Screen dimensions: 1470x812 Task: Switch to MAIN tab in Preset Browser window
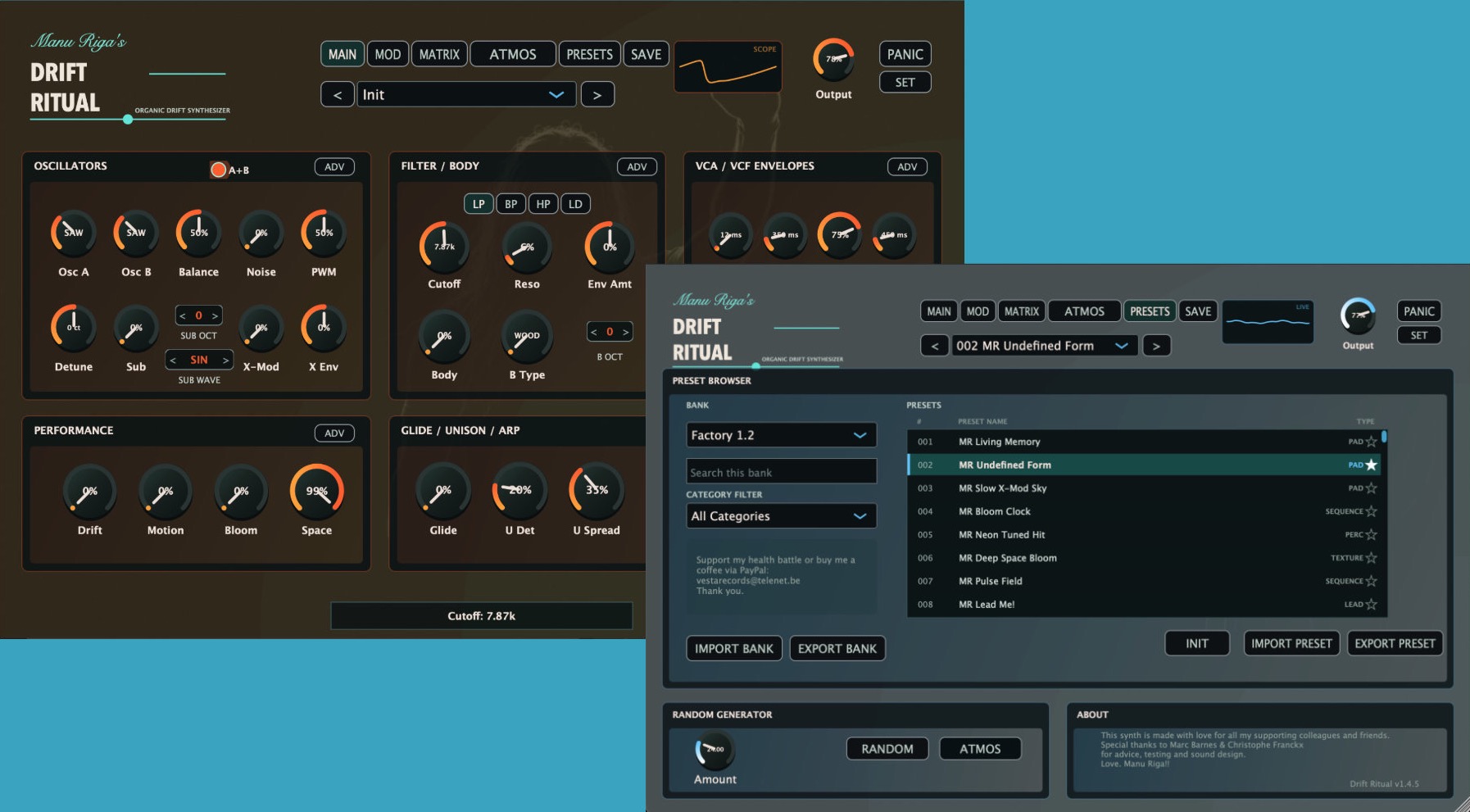click(x=939, y=311)
